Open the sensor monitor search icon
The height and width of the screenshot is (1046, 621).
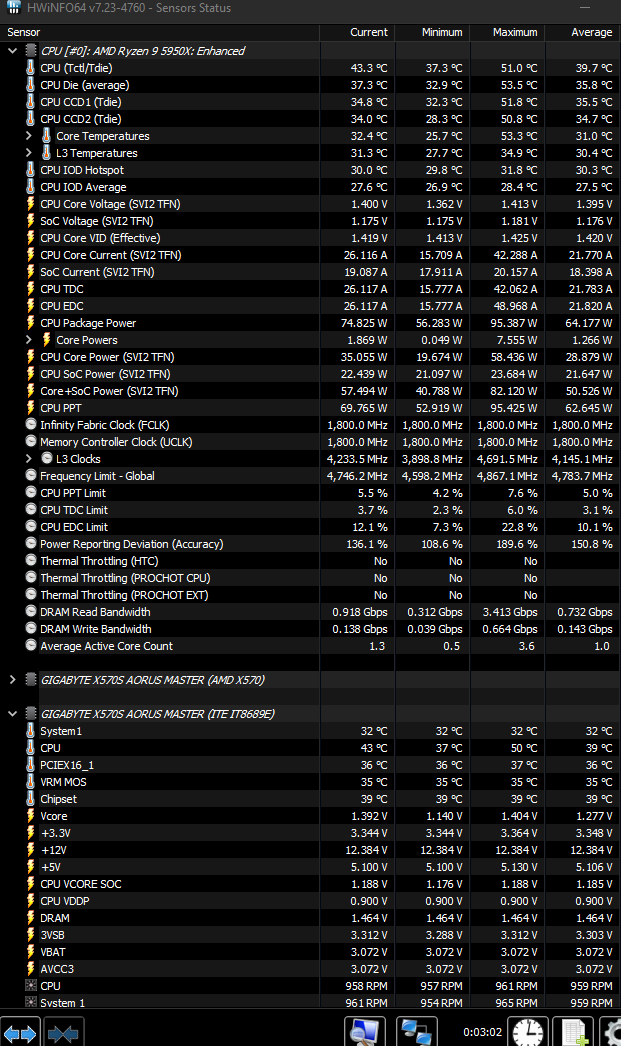click(x=365, y=1033)
